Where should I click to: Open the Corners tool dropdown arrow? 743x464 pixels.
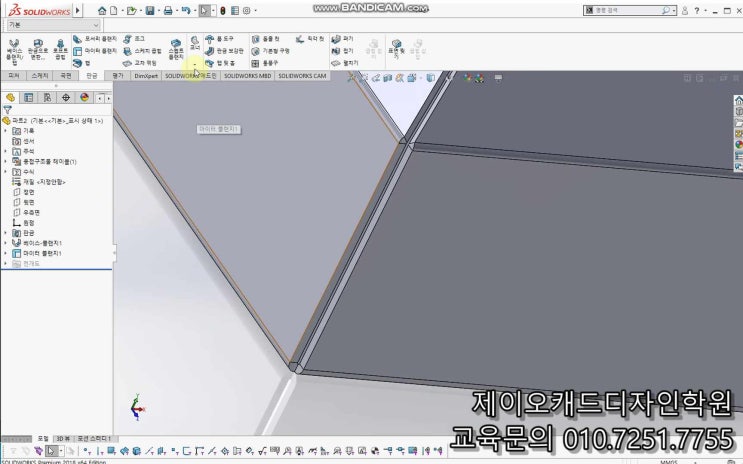click(195, 64)
